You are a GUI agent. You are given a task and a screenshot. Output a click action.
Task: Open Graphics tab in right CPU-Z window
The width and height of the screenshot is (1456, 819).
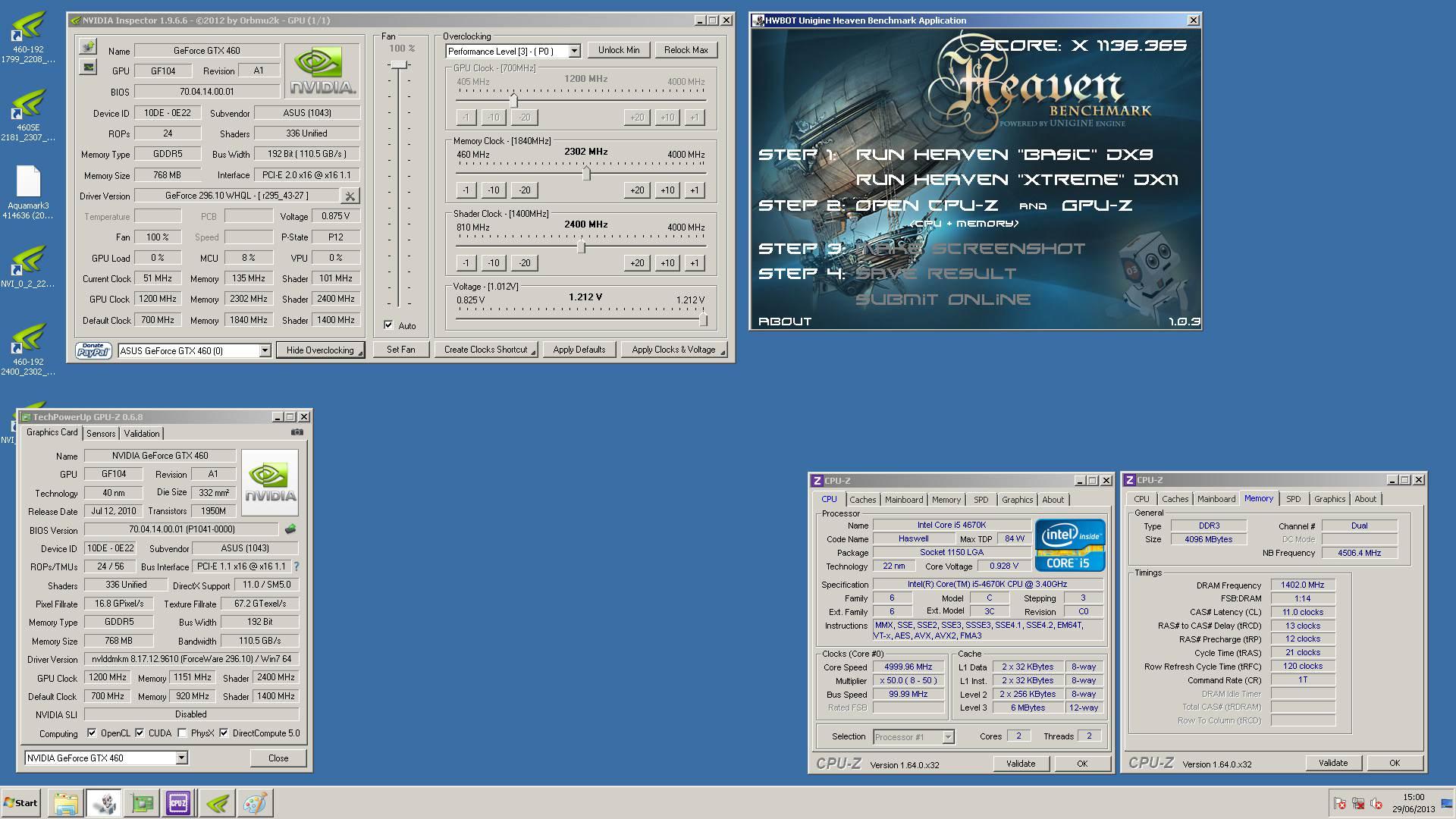[1329, 499]
